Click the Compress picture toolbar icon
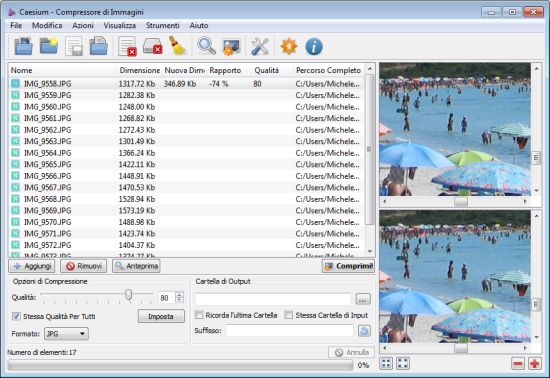Screen dimensions: 550x378 pos(232,46)
